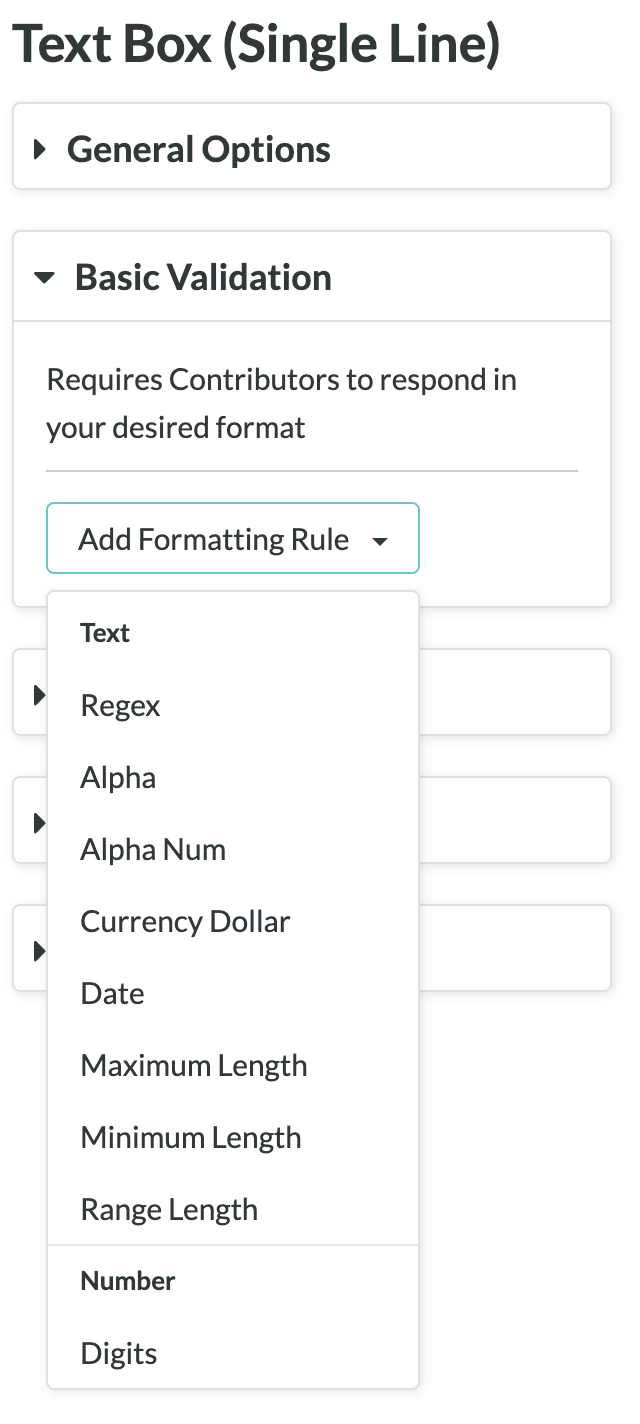Screen dimensions: 640x1424
Task: Select the Alpha Num rule
Action: tap(152, 849)
